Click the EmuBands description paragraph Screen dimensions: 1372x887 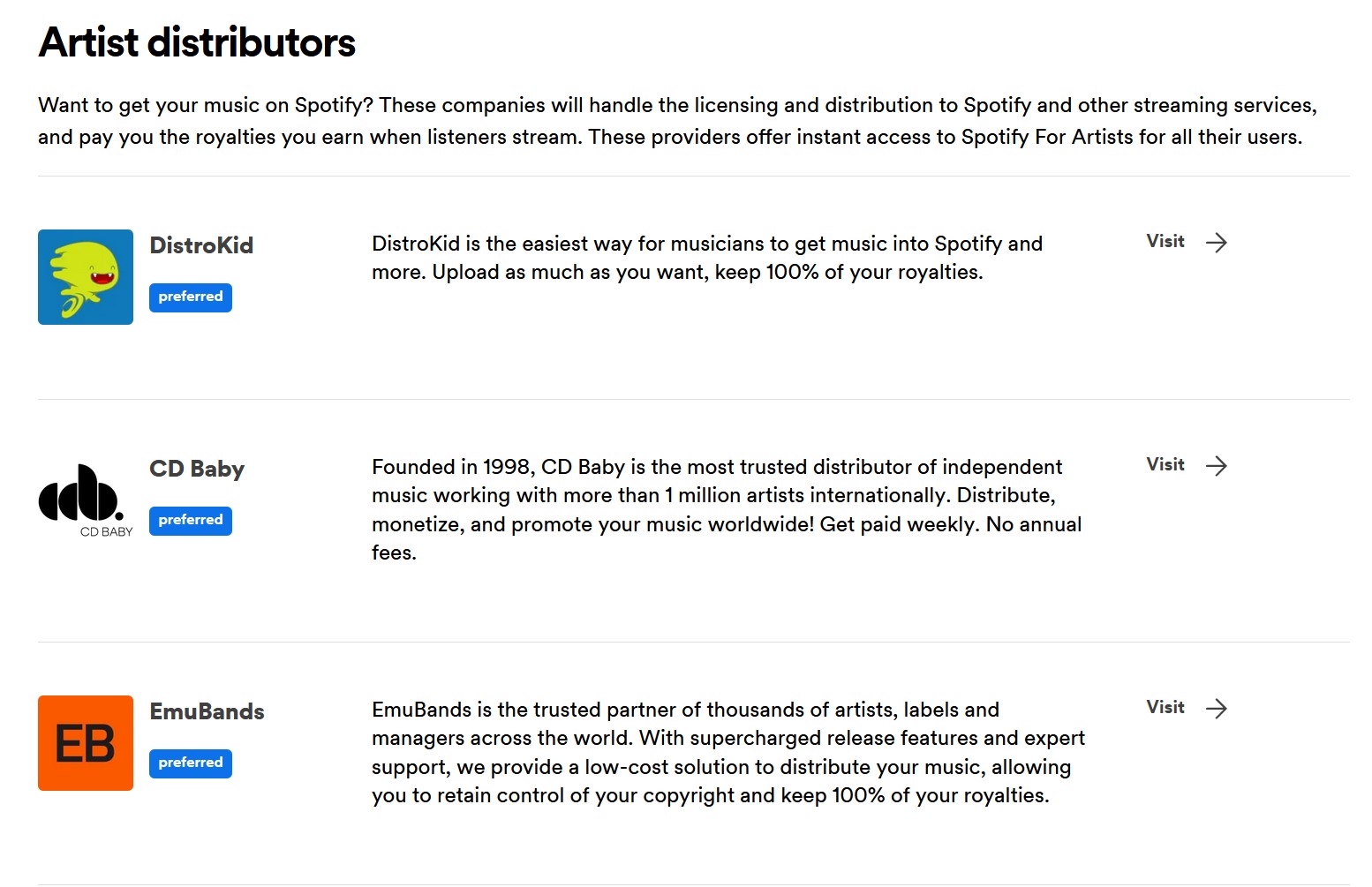pyautogui.click(x=727, y=752)
